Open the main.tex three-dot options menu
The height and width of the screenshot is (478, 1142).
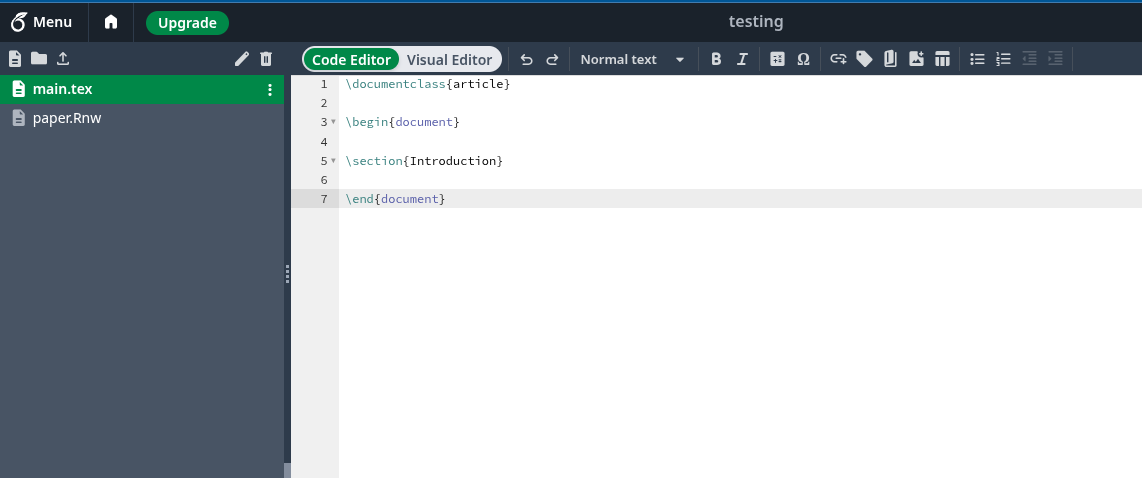point(269,89)
